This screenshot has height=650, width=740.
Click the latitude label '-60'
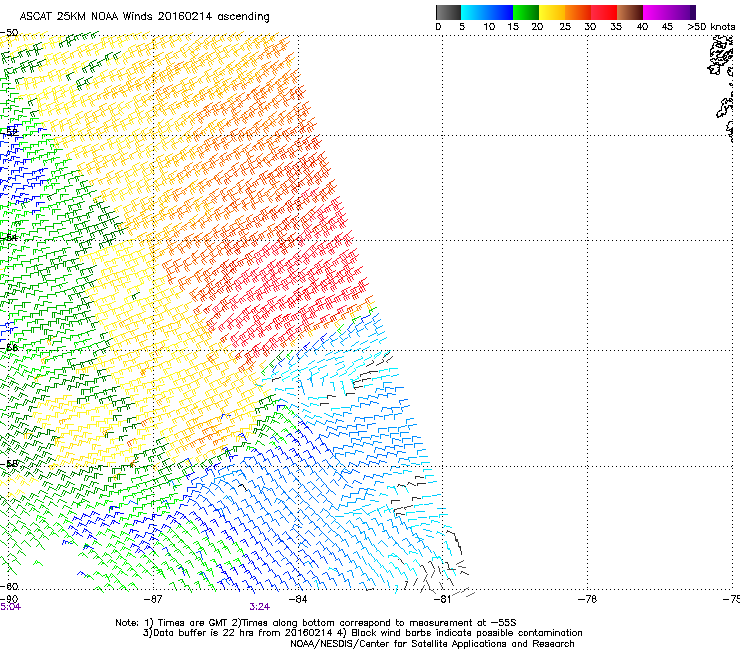coord(9,586)
